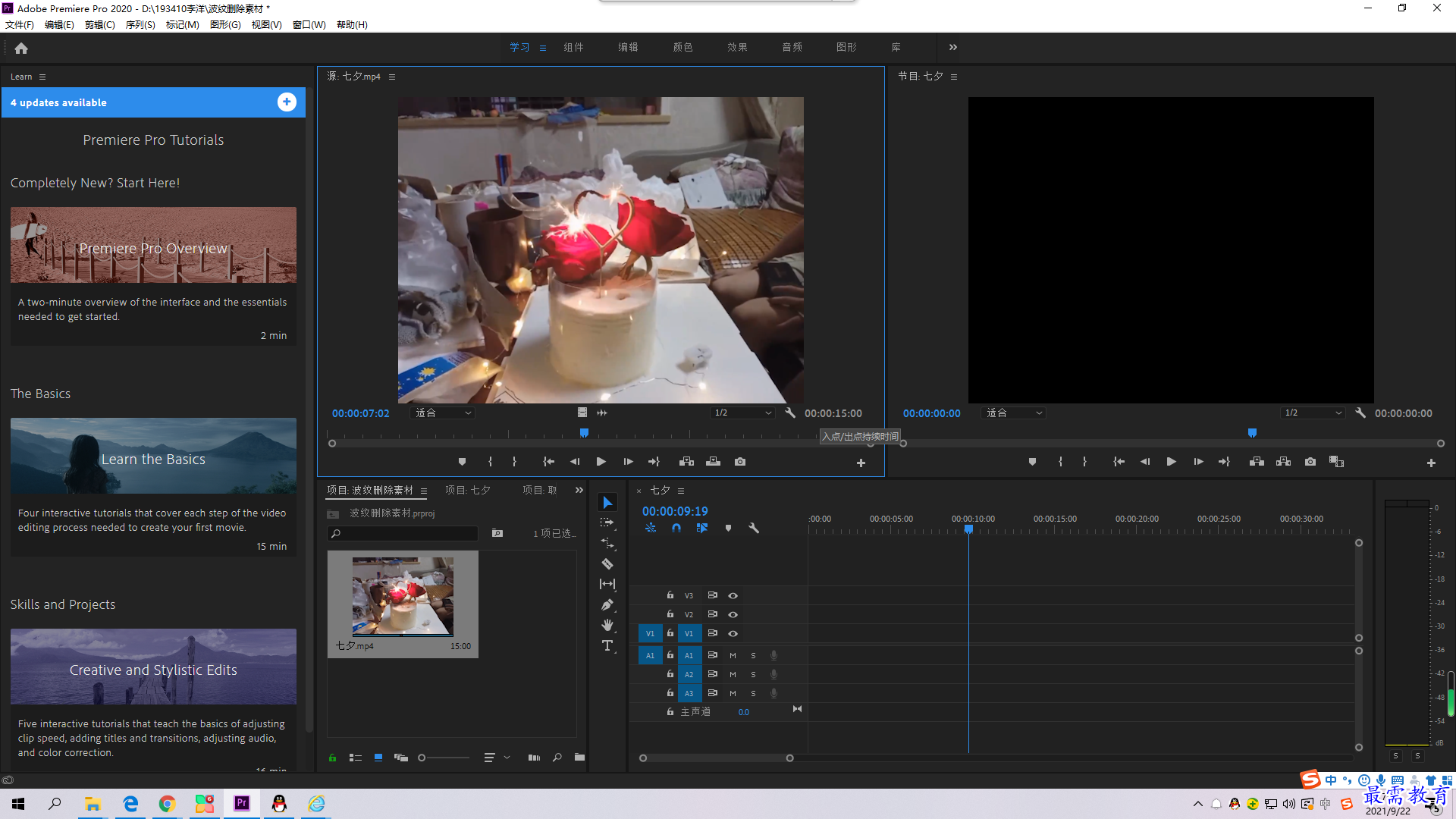Screen dimensions: 1456x819
Task: Select the Razor tool
Action: click(x=607, y=563)
